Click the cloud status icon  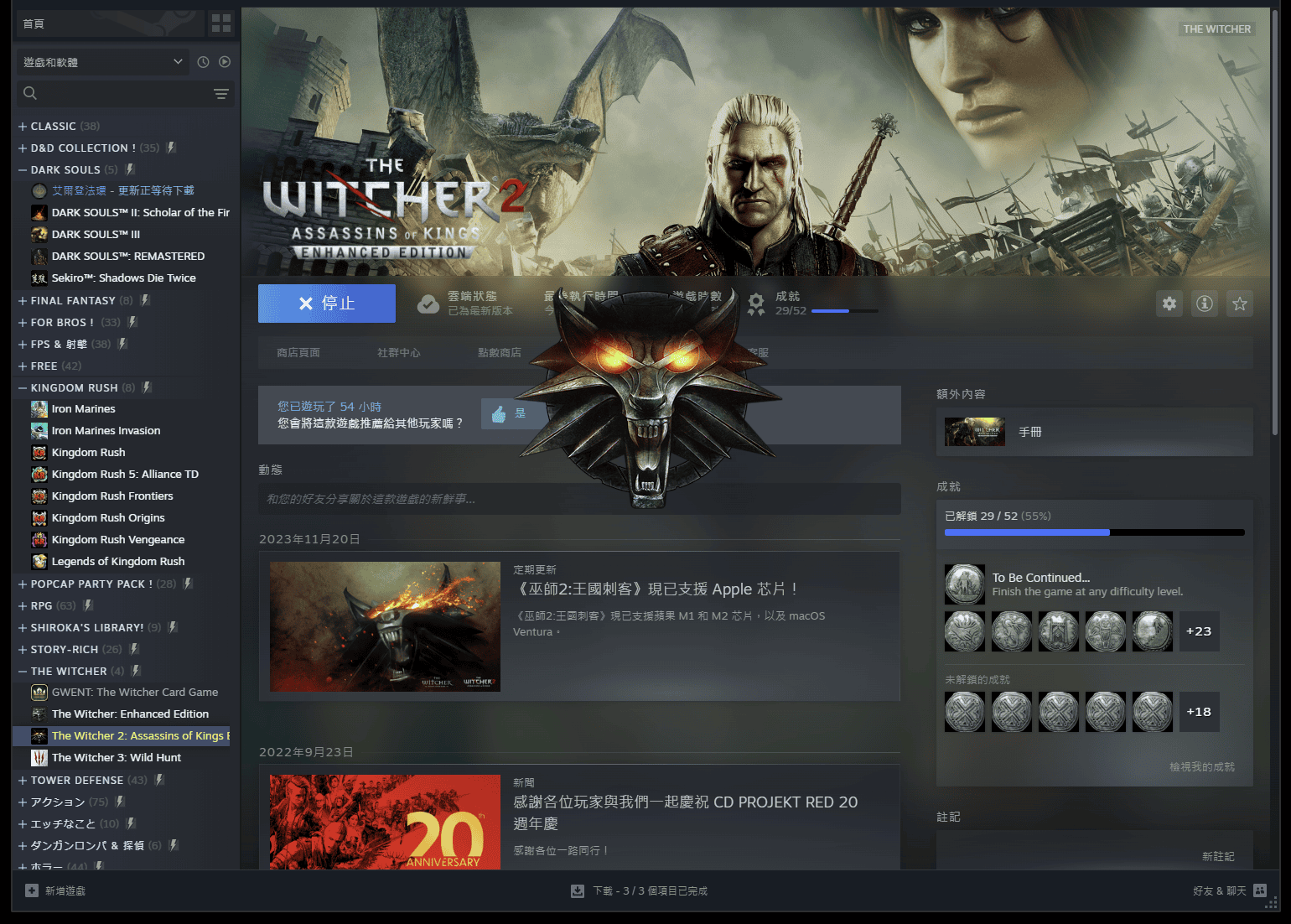click(x=428, y=304)
